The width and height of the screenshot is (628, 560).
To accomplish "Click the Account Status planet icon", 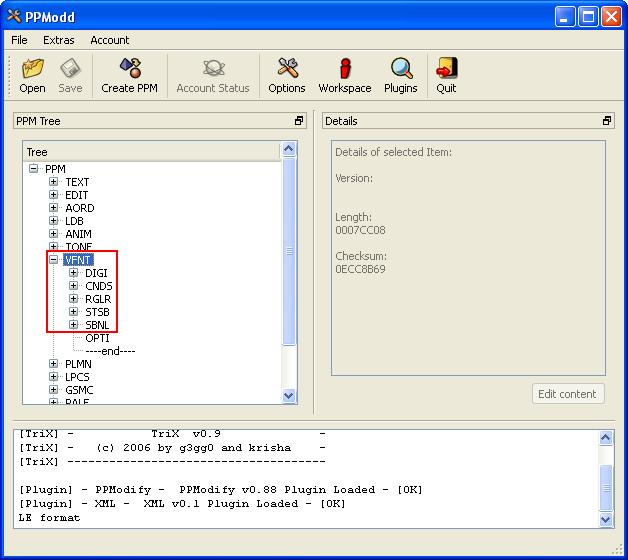I will coord(213,68).
